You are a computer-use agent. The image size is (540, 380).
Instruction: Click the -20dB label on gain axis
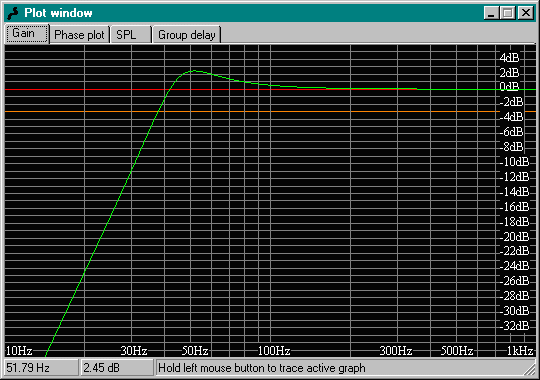pos(514,237)
